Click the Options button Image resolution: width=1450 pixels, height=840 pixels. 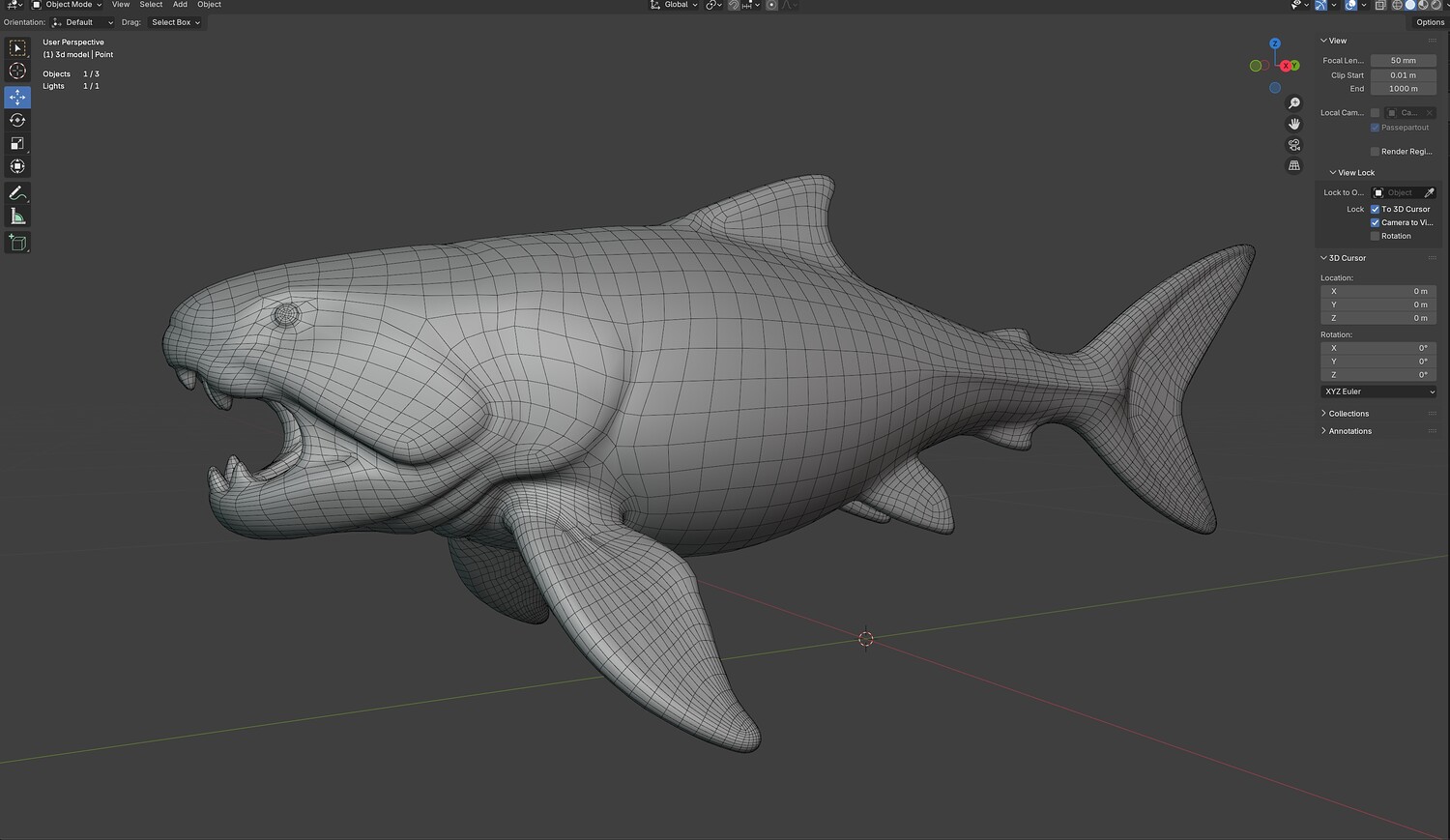click(1430, 22)
